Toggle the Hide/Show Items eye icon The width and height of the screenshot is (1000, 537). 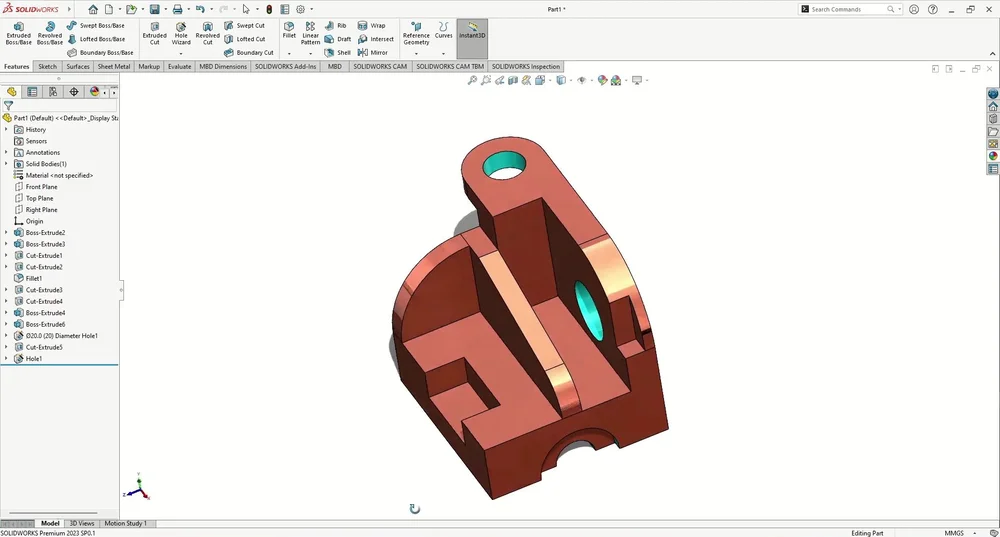tap(581, 80)
